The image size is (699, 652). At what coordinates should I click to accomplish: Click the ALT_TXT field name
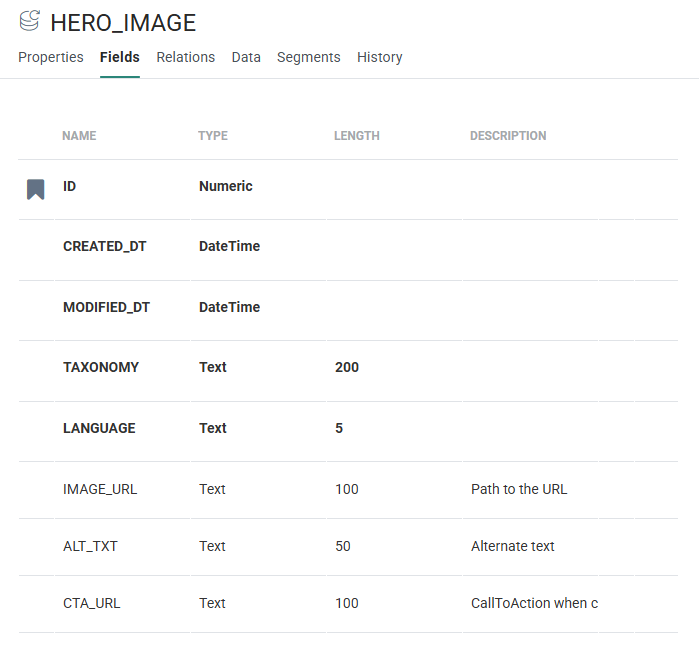pos(93,546)
